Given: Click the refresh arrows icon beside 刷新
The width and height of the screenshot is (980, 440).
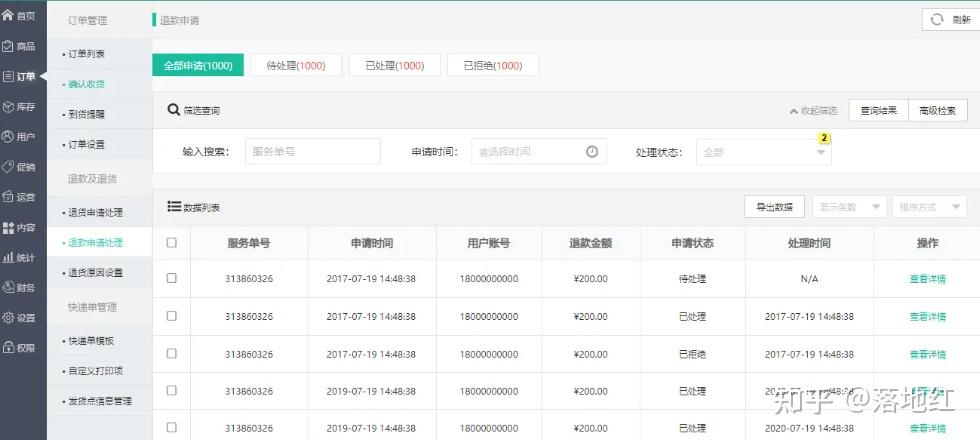Looking at the screenshot, I should [936, 19].
